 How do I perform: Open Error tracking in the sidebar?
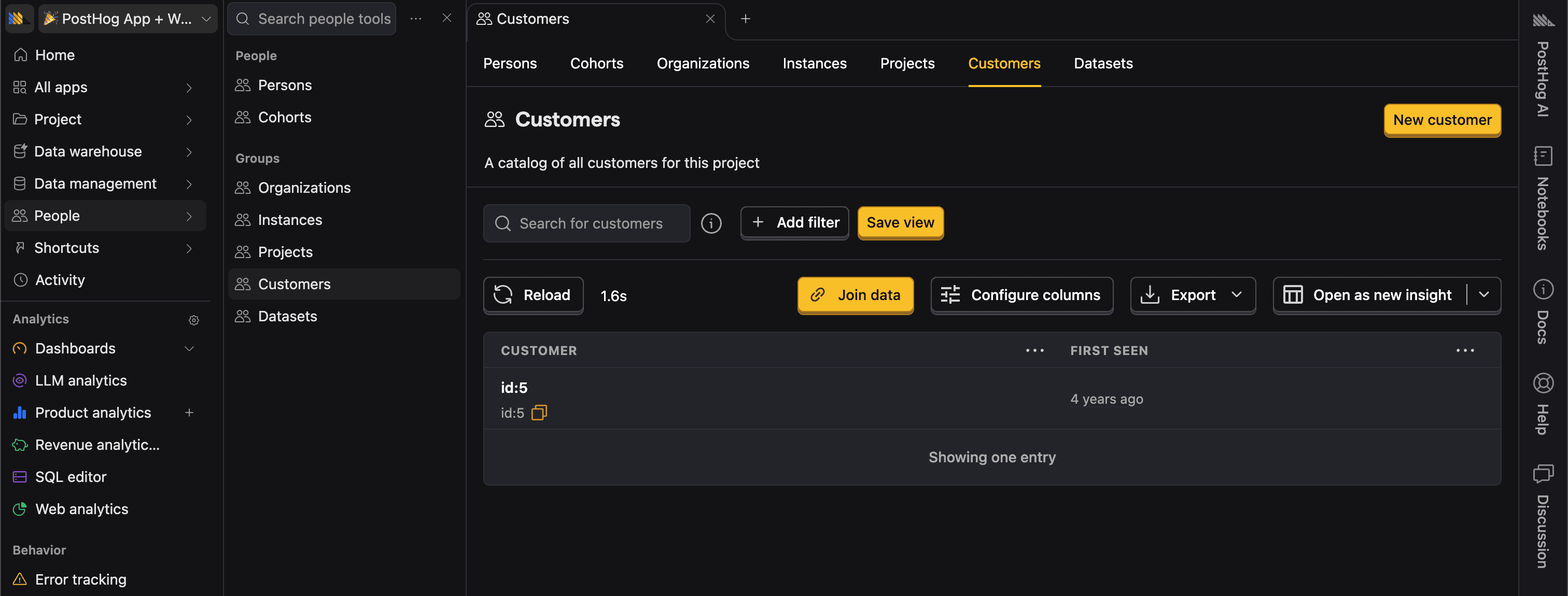80,579
